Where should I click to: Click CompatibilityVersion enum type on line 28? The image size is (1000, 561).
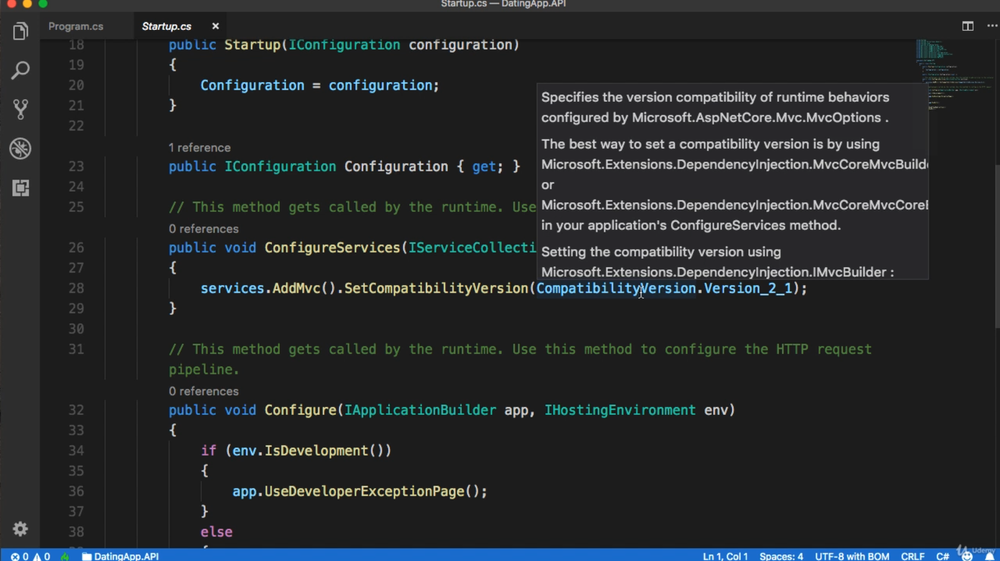click(x=616, y=288)
